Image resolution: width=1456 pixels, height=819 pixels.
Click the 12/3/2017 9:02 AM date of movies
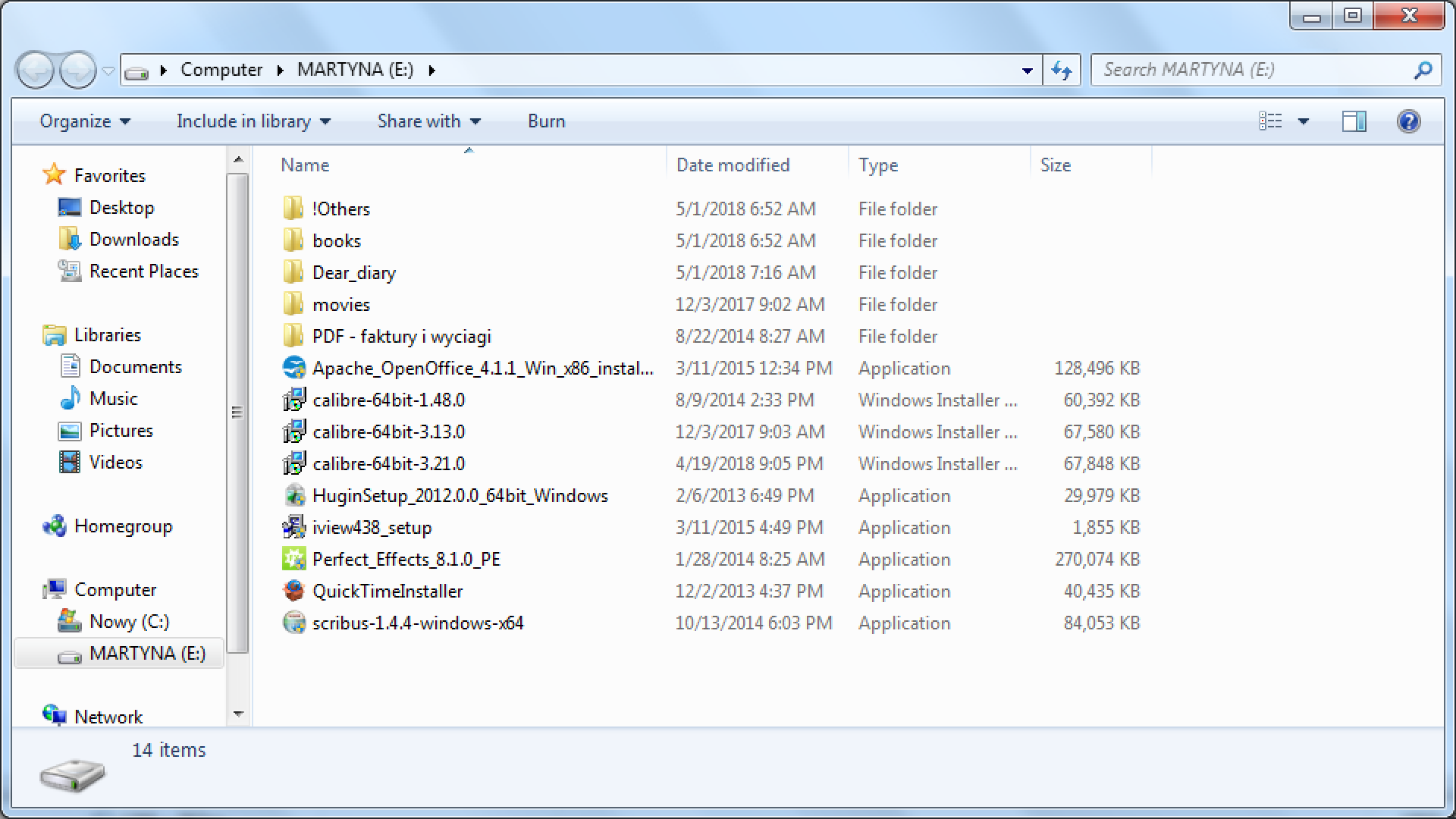(749, 304)
